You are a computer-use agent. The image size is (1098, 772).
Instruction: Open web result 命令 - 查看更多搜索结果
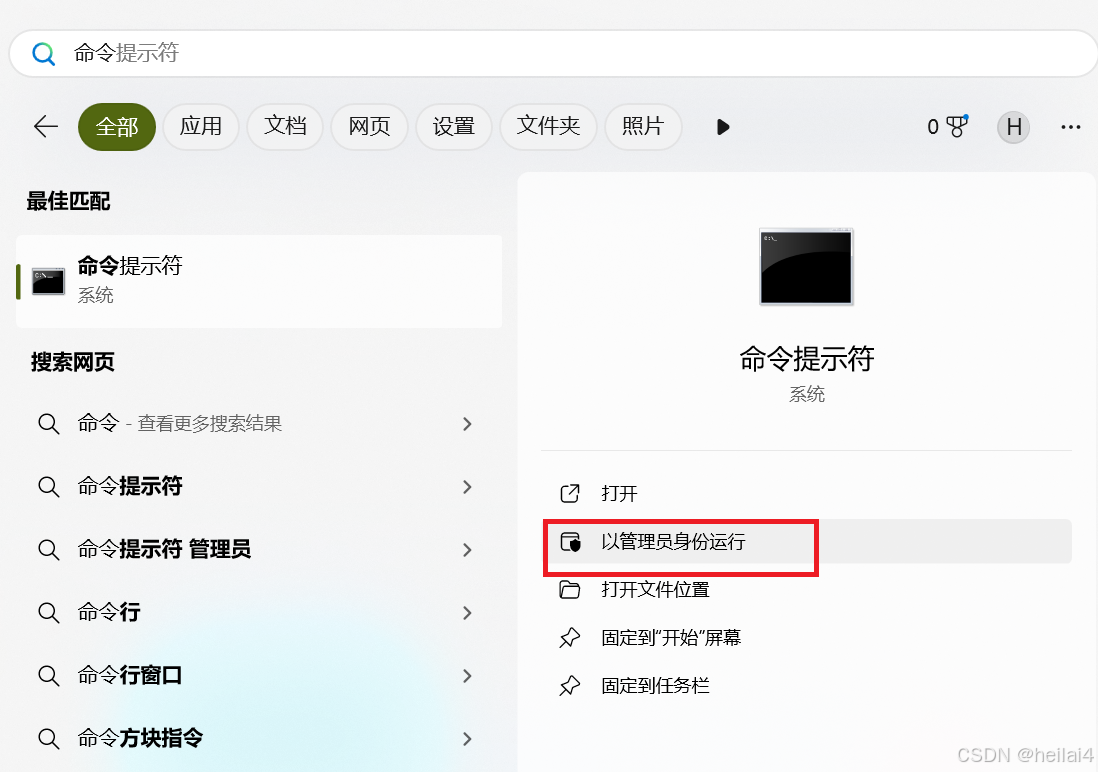[257, 424]
